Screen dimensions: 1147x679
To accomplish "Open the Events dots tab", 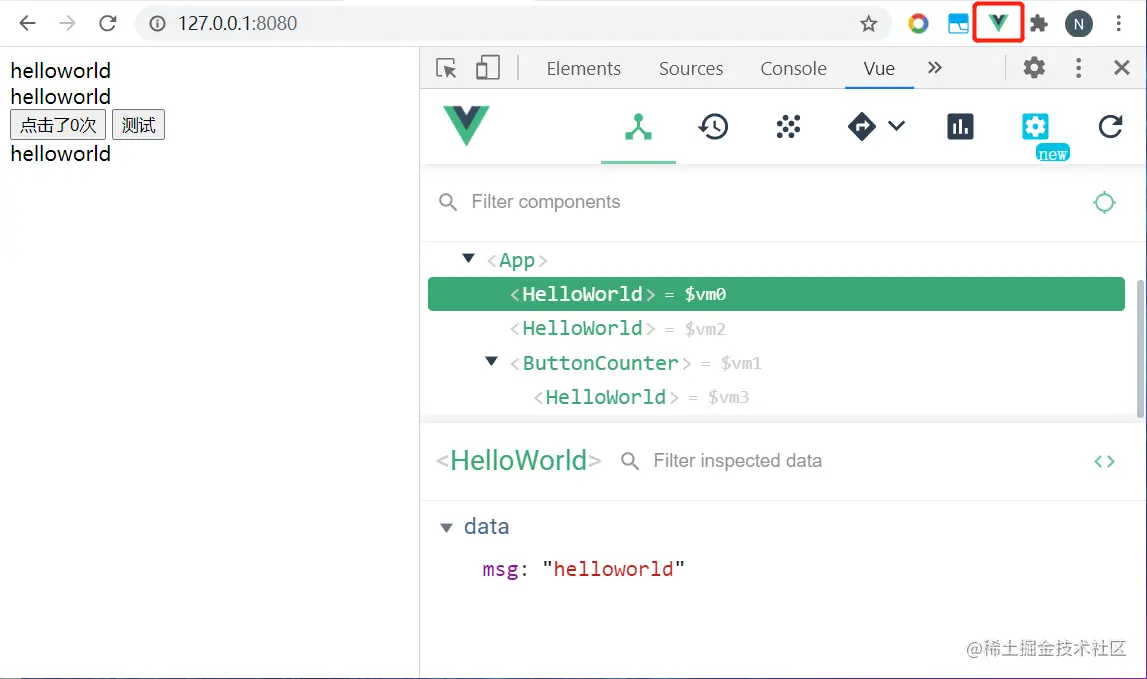I will tap(788, 127).
